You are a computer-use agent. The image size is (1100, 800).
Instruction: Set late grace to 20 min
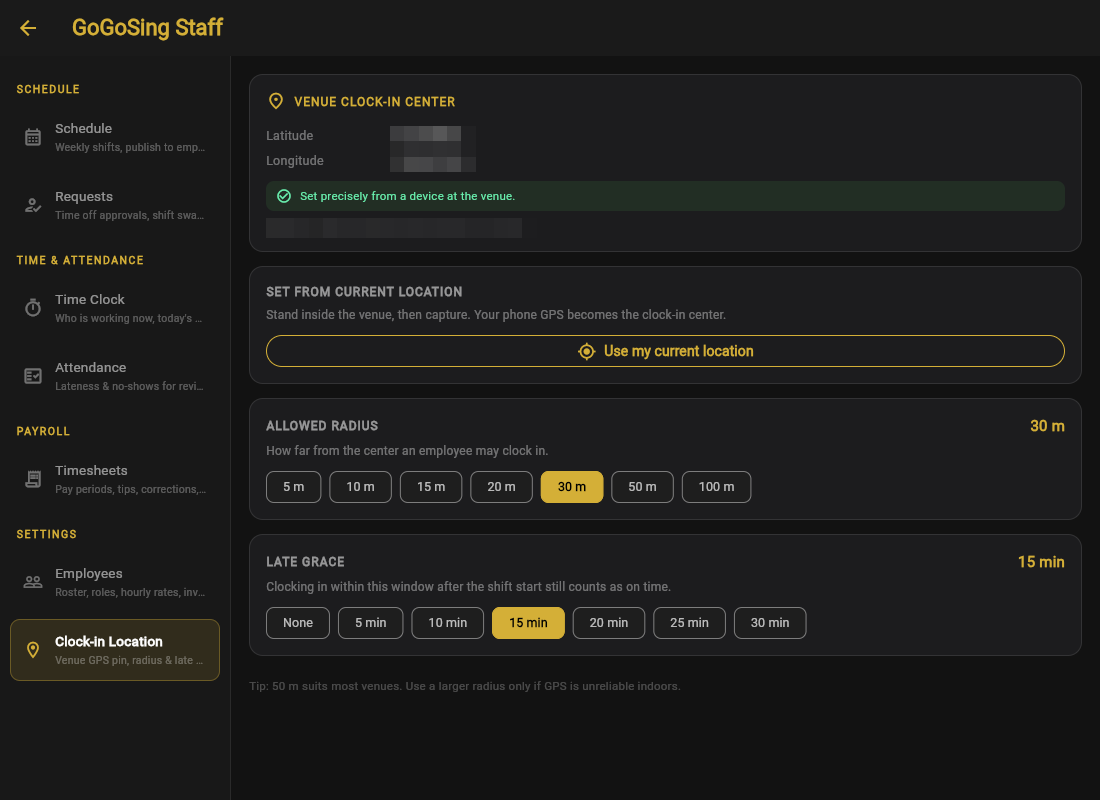click(609, 623)
